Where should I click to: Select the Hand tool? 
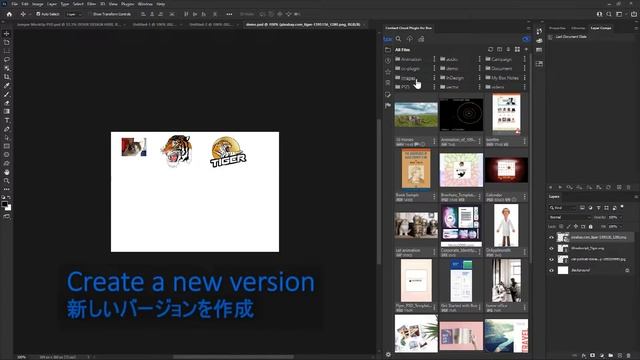coord(7,172)
